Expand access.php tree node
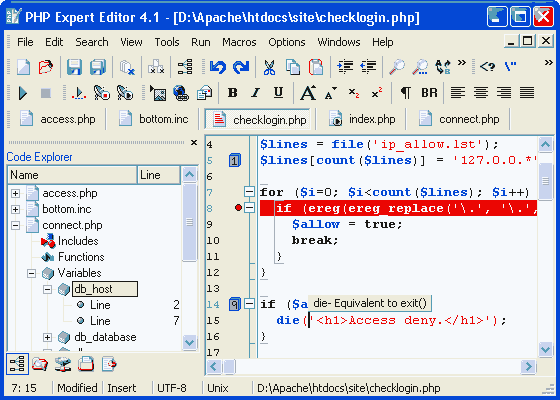Screen dimensions: 560x400 pyautogui.click(x=15, y=193)
